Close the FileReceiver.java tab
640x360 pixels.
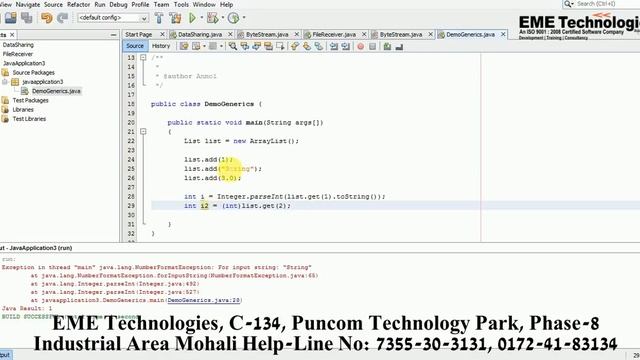pos(364,35)
